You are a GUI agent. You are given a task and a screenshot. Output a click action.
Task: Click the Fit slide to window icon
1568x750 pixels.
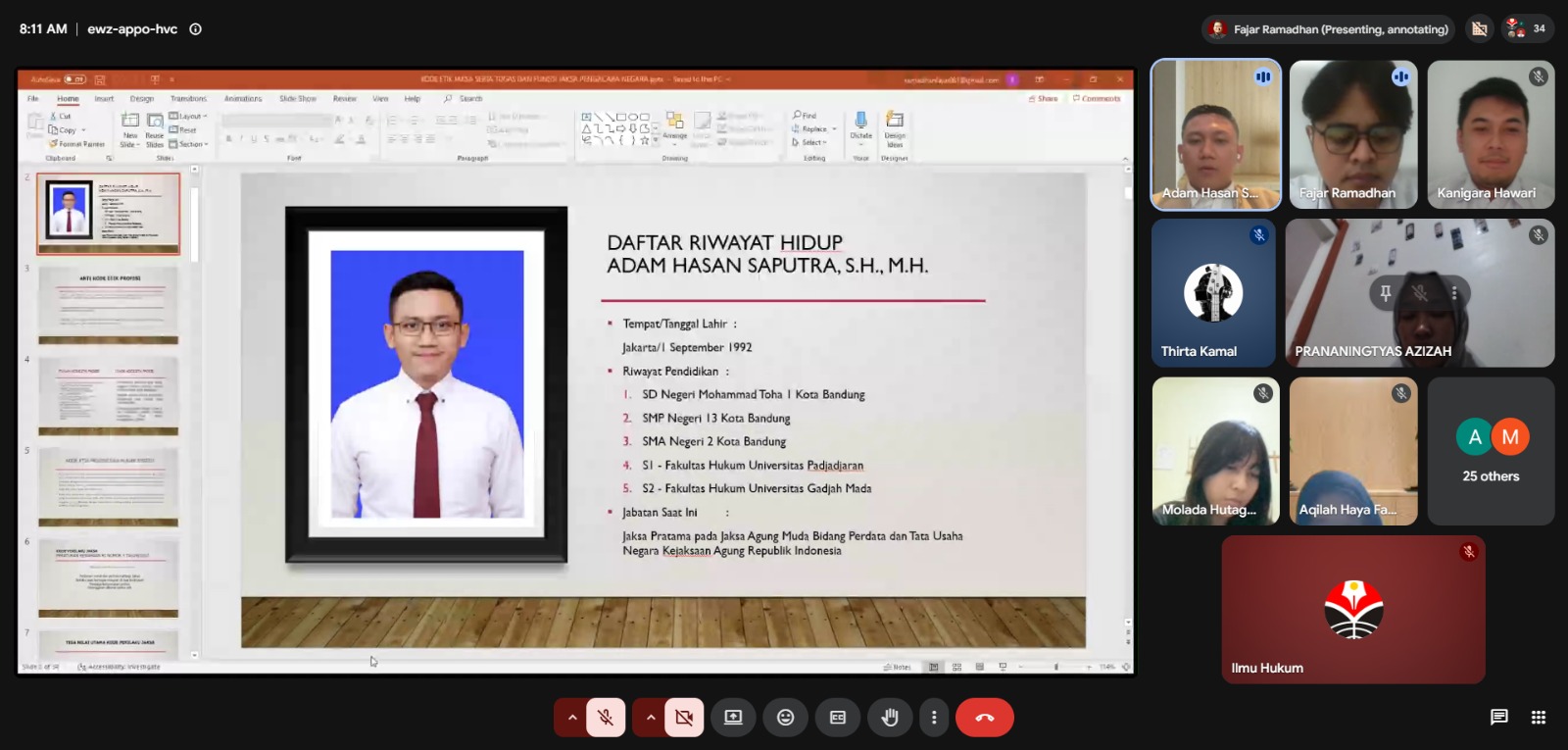pos(1124,667)
